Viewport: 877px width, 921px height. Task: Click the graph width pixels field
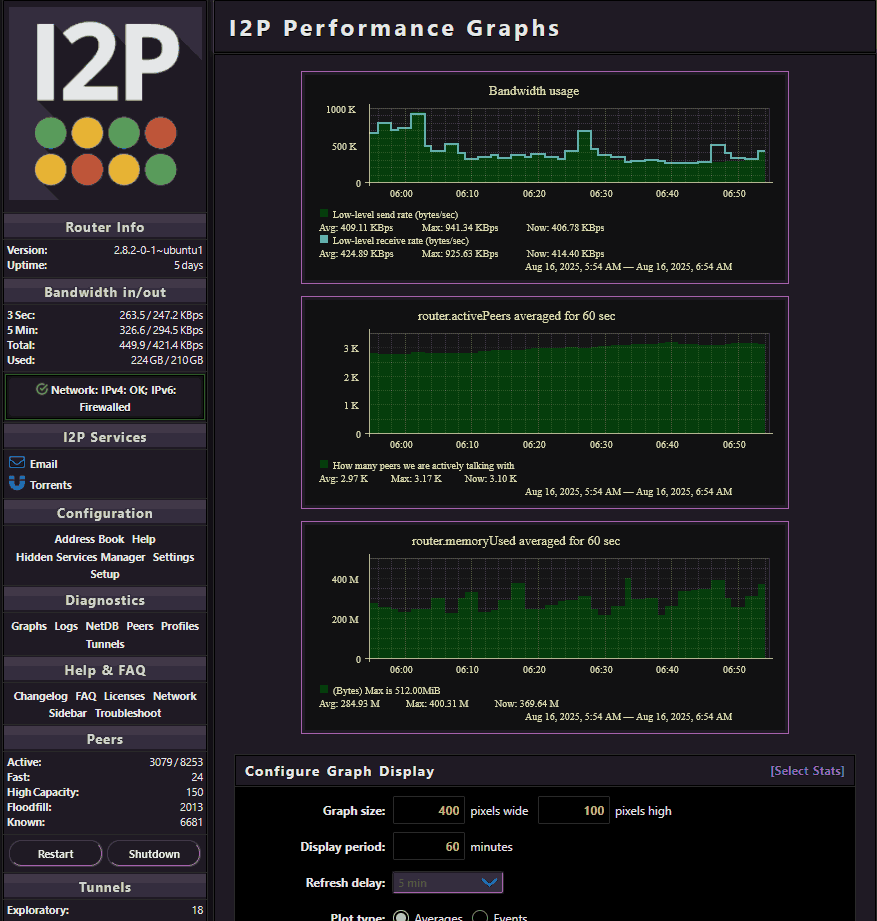(429, 811)
